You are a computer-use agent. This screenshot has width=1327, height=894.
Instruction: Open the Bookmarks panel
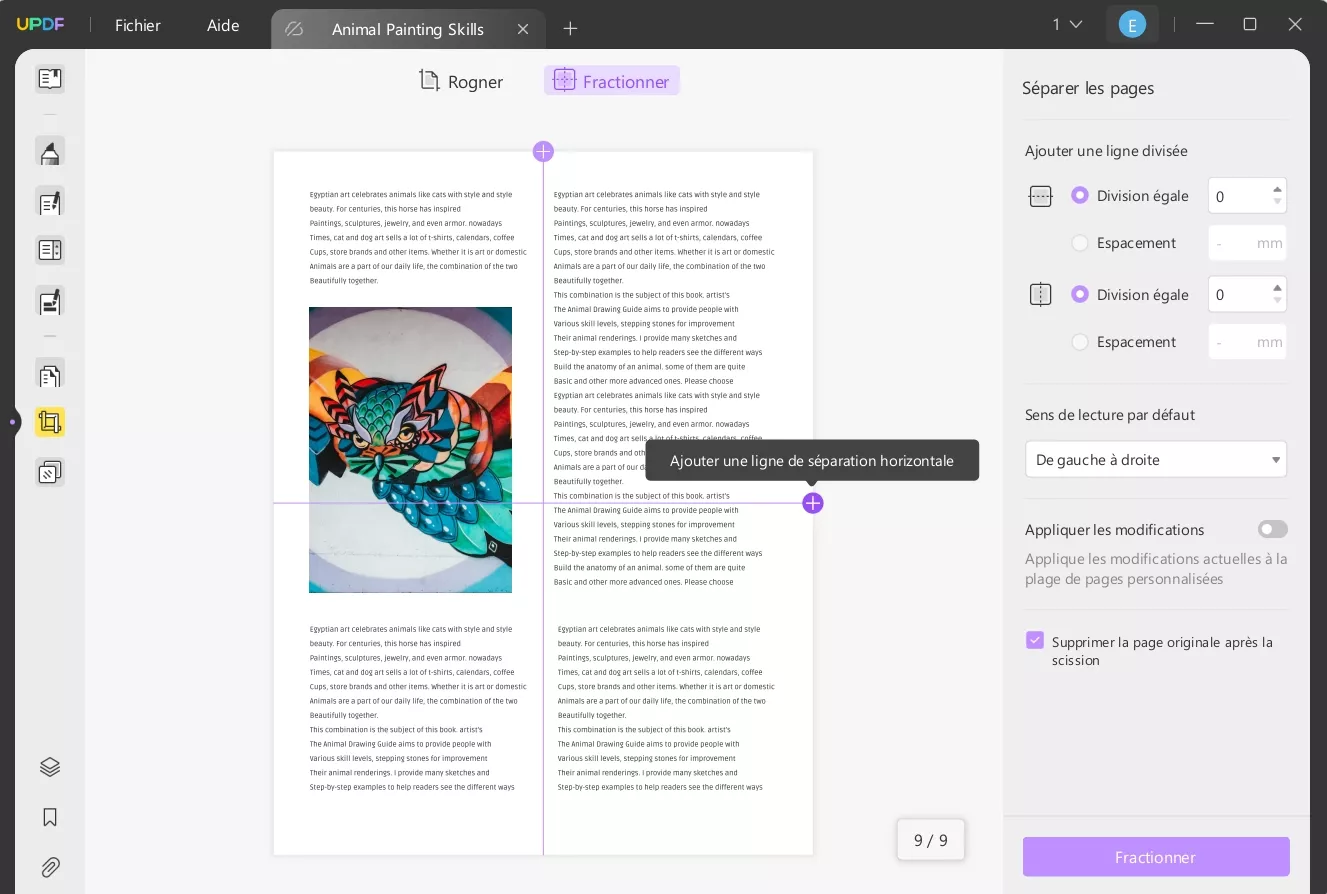[x=50, y=817]
